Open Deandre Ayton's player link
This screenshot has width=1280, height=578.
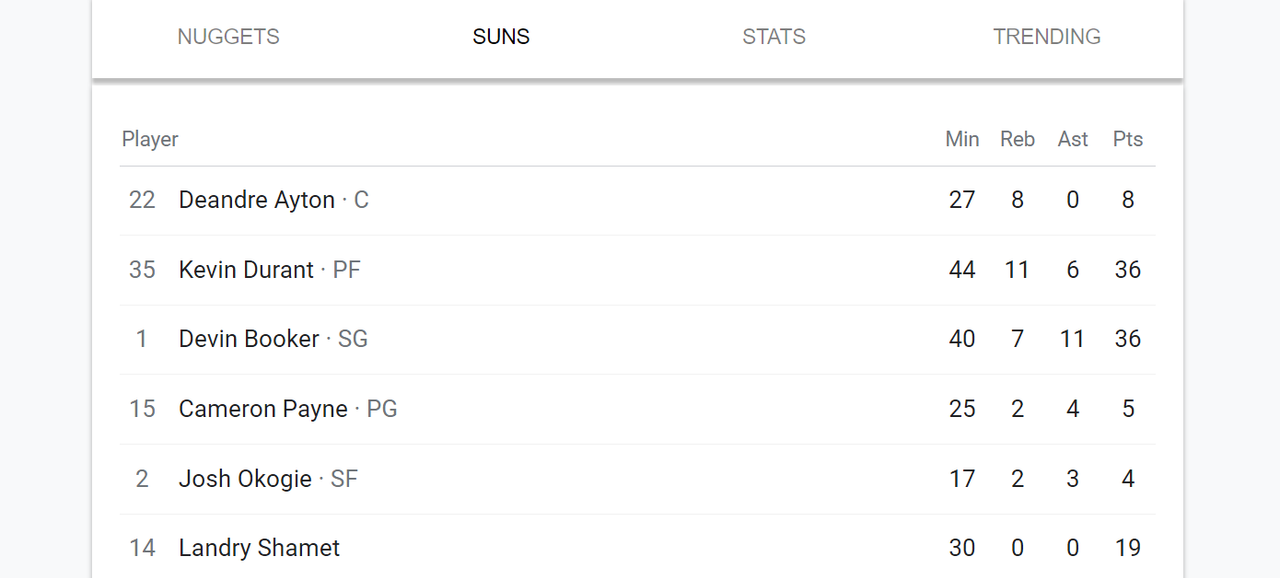coord(257,200)
